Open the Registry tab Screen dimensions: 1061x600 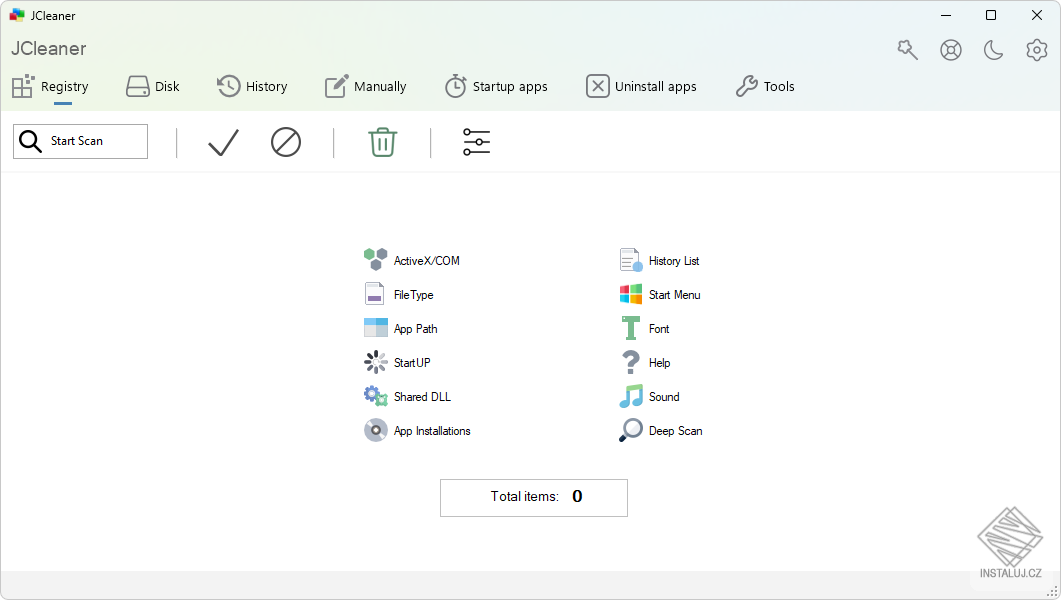pos(51,87)
